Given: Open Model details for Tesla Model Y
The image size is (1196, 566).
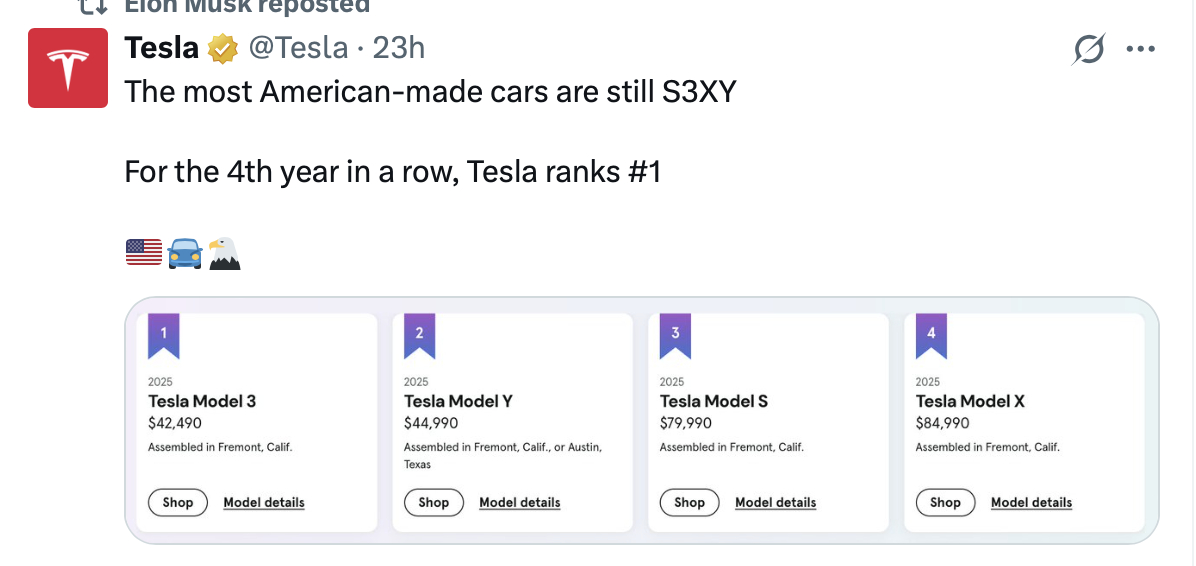Looking at the screenshot, I should coord(519,503).
